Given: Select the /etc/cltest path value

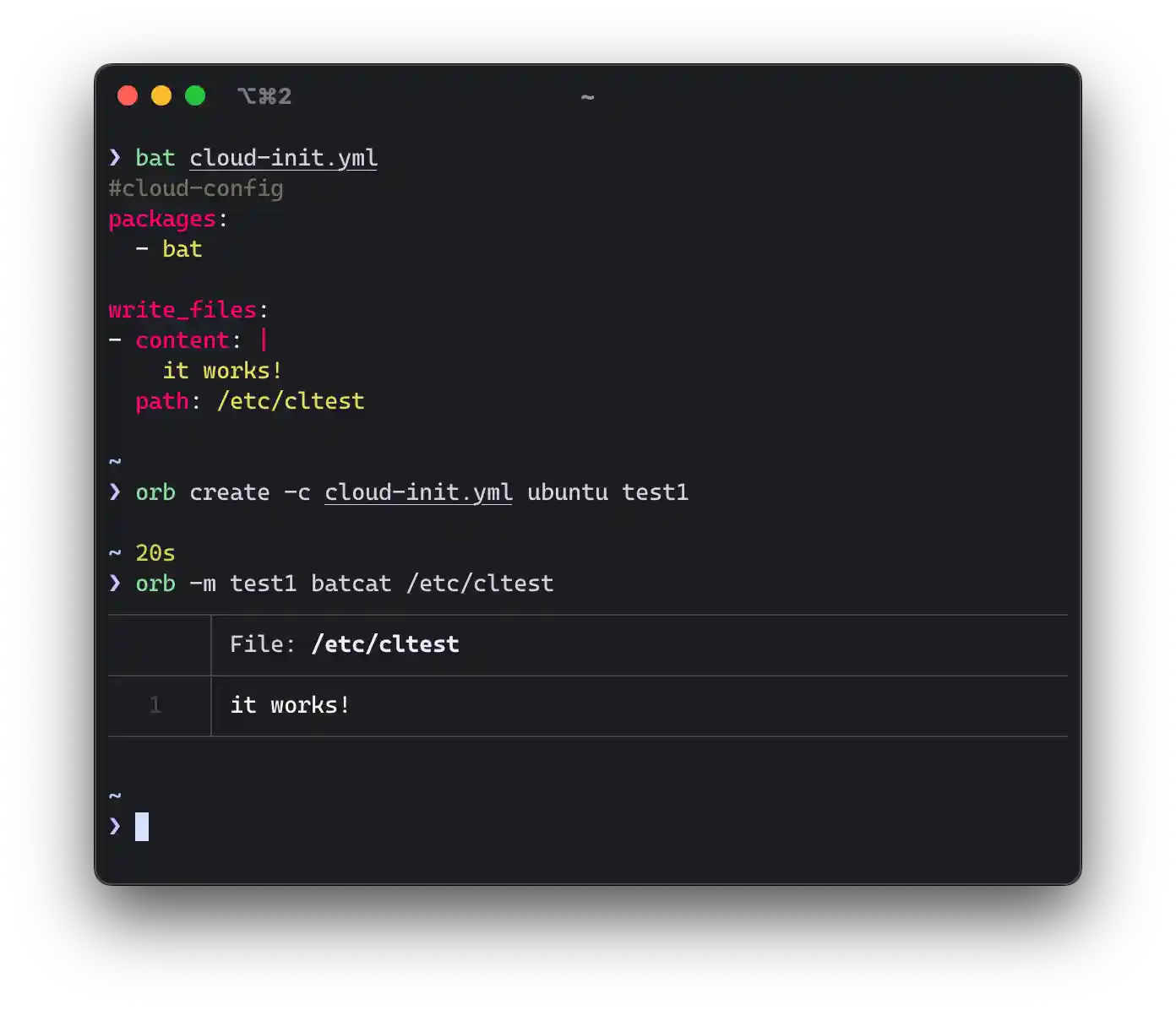Looking at the screenshot, I should click(291, 401).
